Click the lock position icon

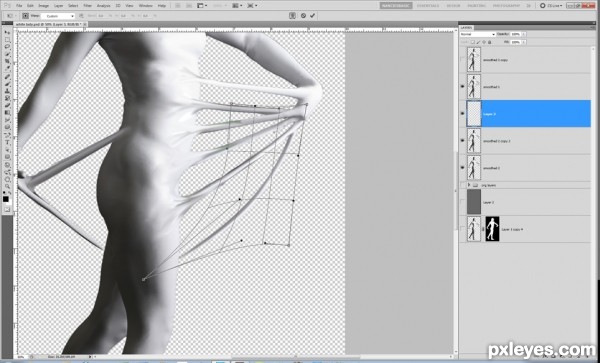click(x=484, y=42)
